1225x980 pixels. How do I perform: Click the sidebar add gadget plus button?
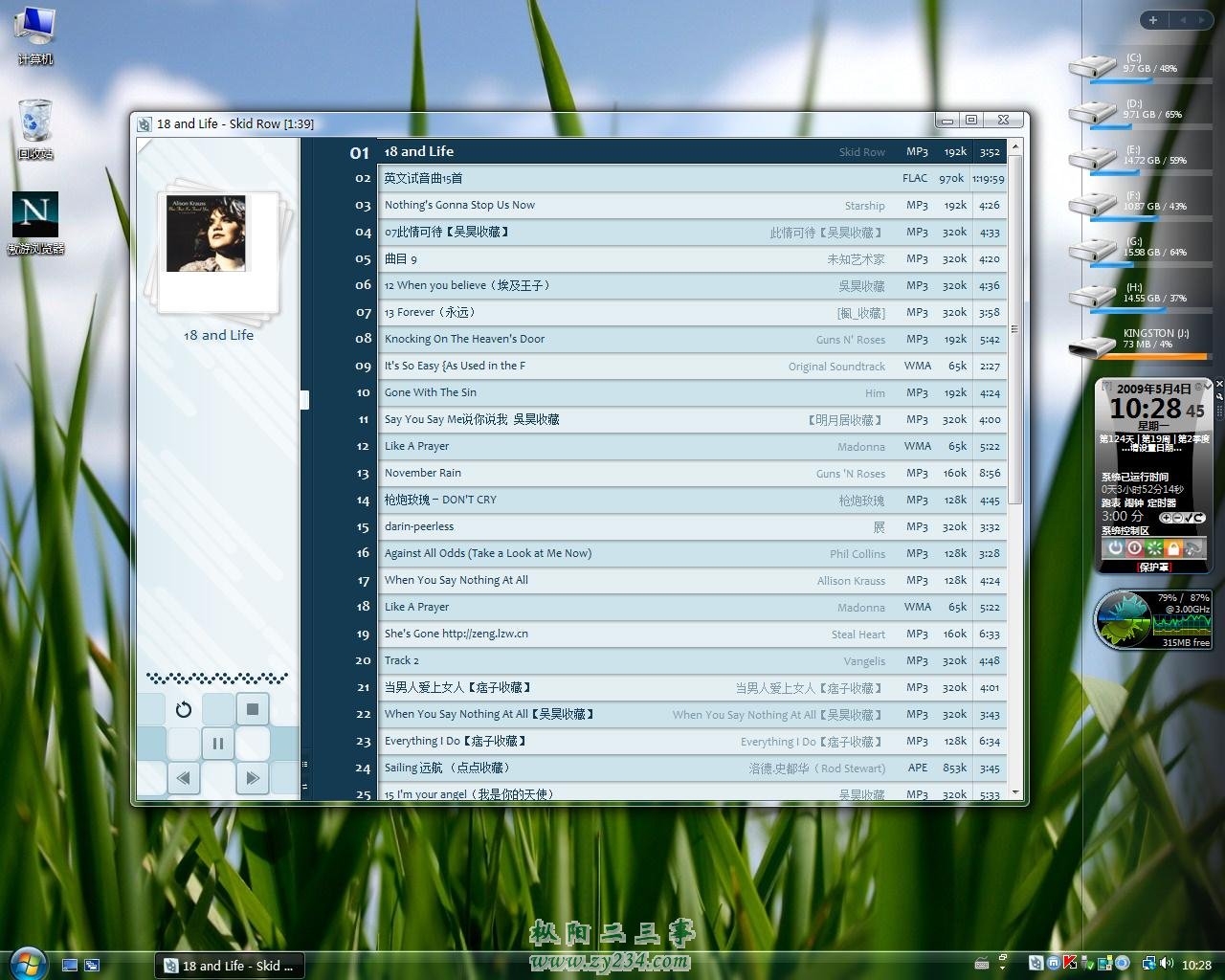1153,20
